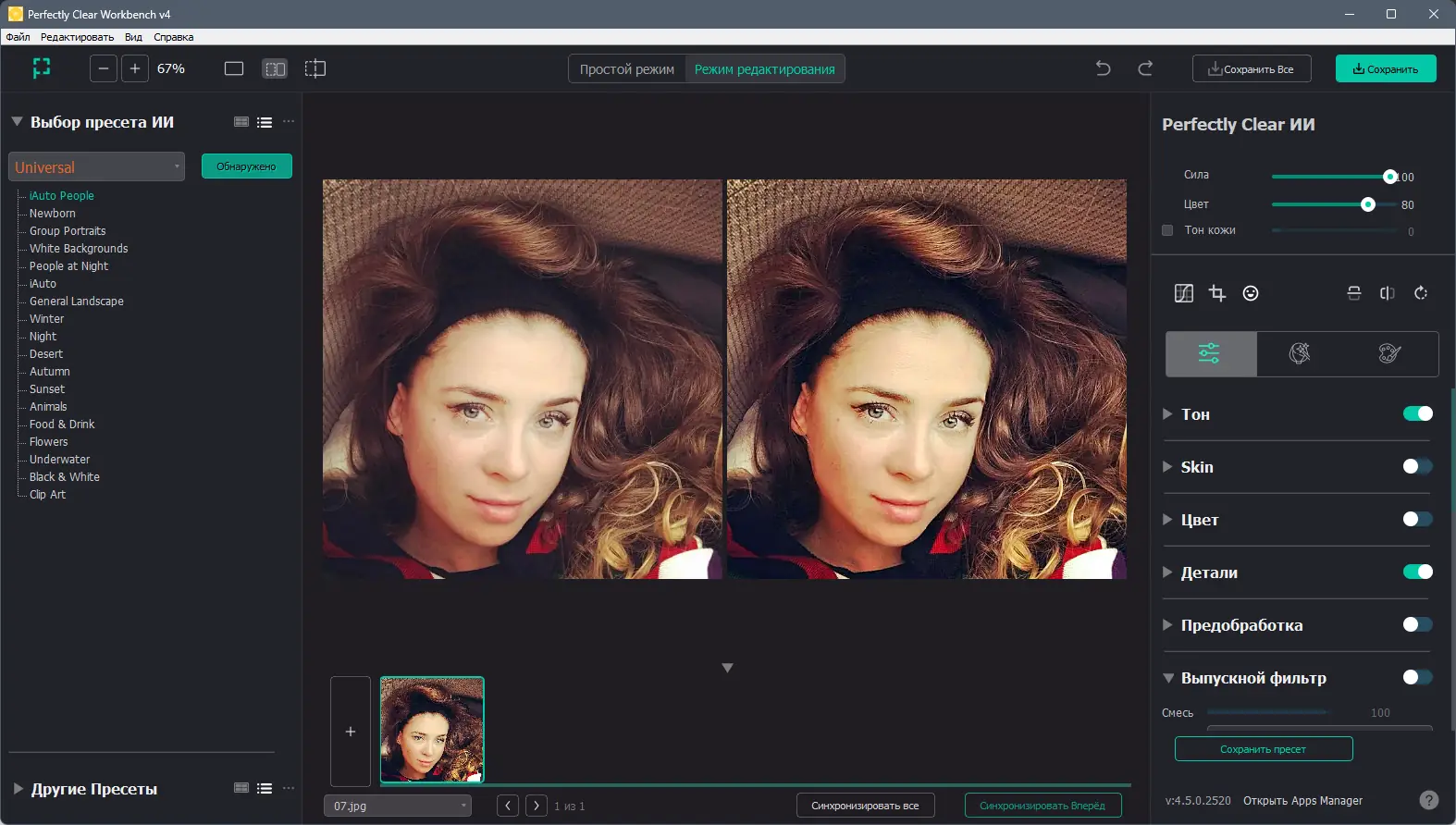Switch to Простой режим tab
The image size is (1456, 825).
click(x=627, y=69)
